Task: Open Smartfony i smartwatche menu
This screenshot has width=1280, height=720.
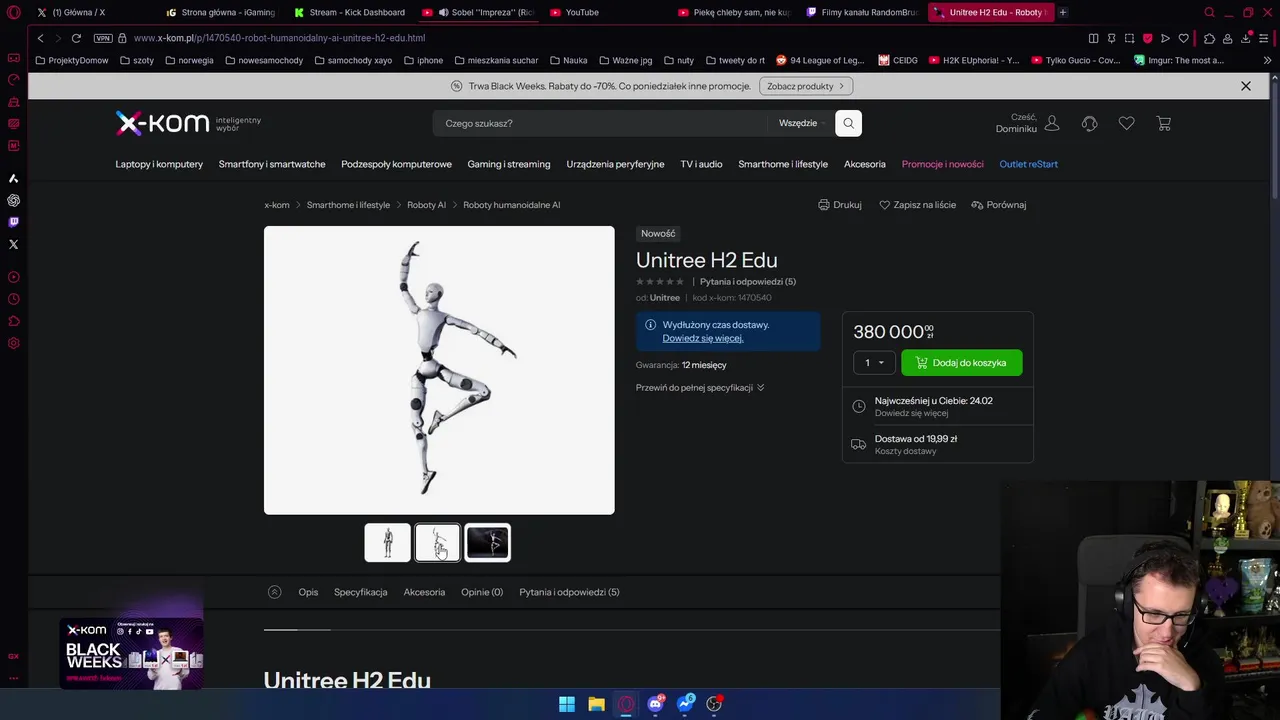Action: coord(272,164)
